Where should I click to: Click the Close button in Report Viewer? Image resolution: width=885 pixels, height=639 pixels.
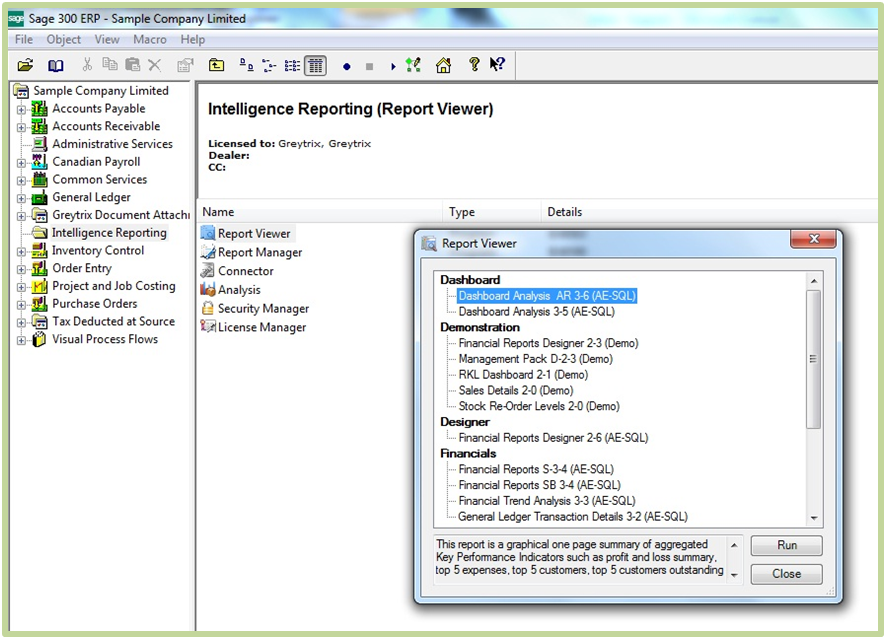coord(786,574)
